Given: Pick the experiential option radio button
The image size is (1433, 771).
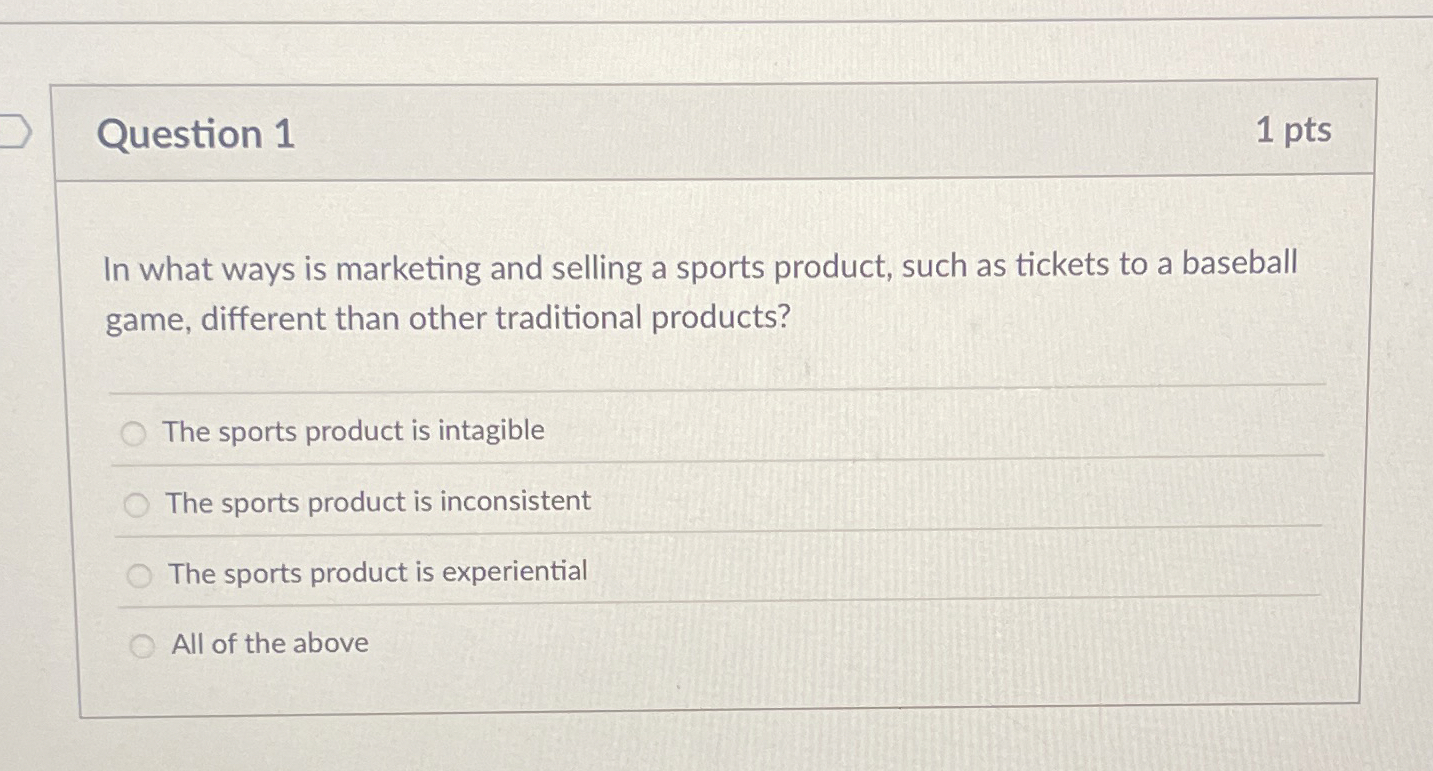Looking at the screenshot, I should [x=140, y=576].
